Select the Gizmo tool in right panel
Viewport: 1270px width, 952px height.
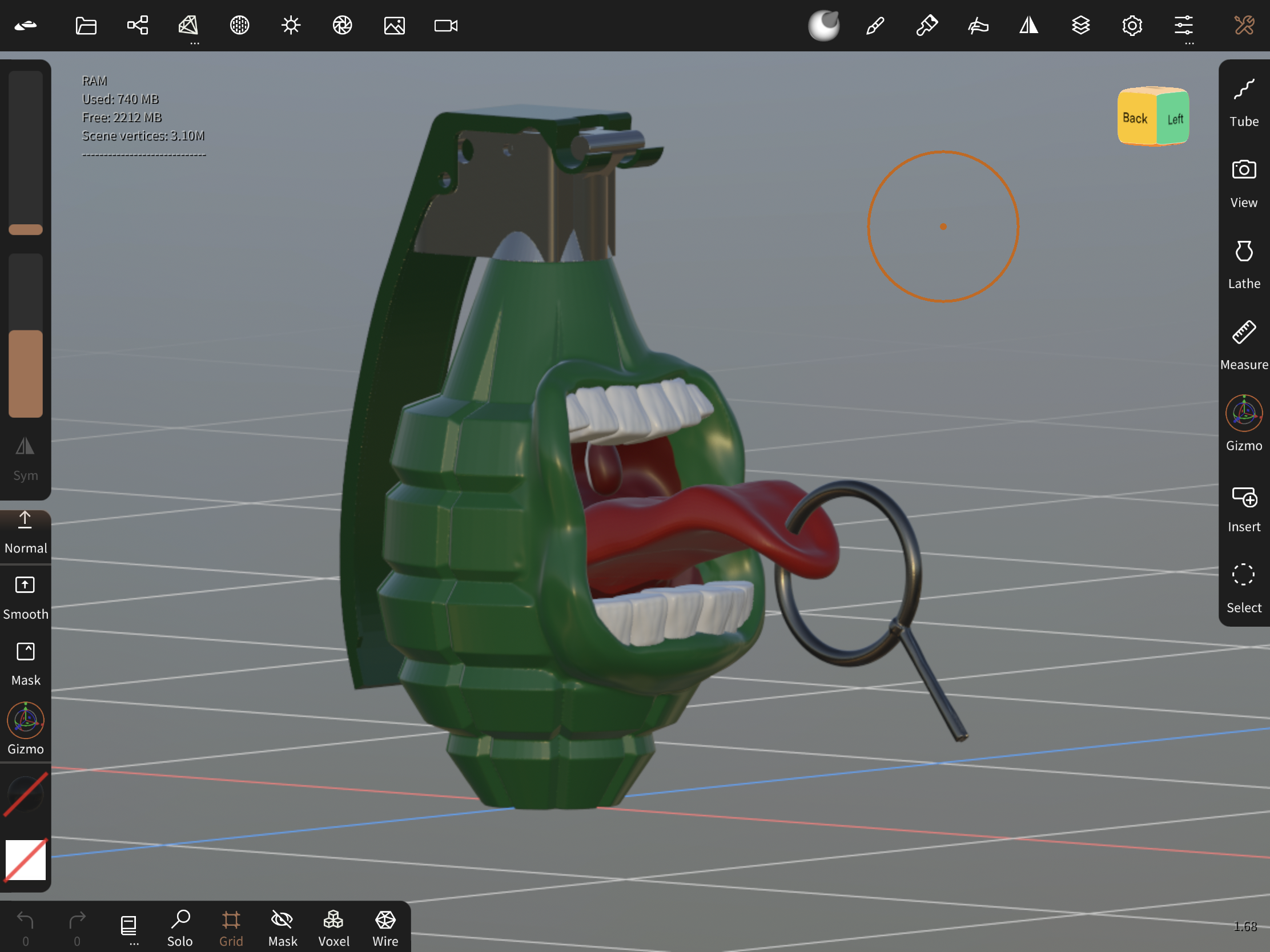pyautogui.click(x=1244, y=423)
